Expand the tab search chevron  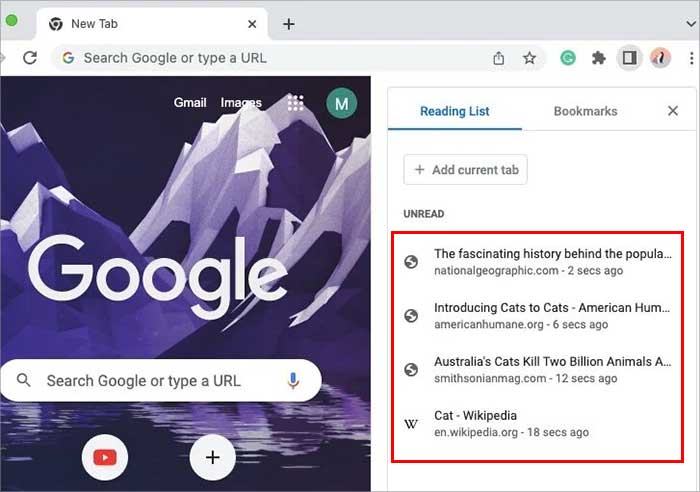(x=691, y=24)
